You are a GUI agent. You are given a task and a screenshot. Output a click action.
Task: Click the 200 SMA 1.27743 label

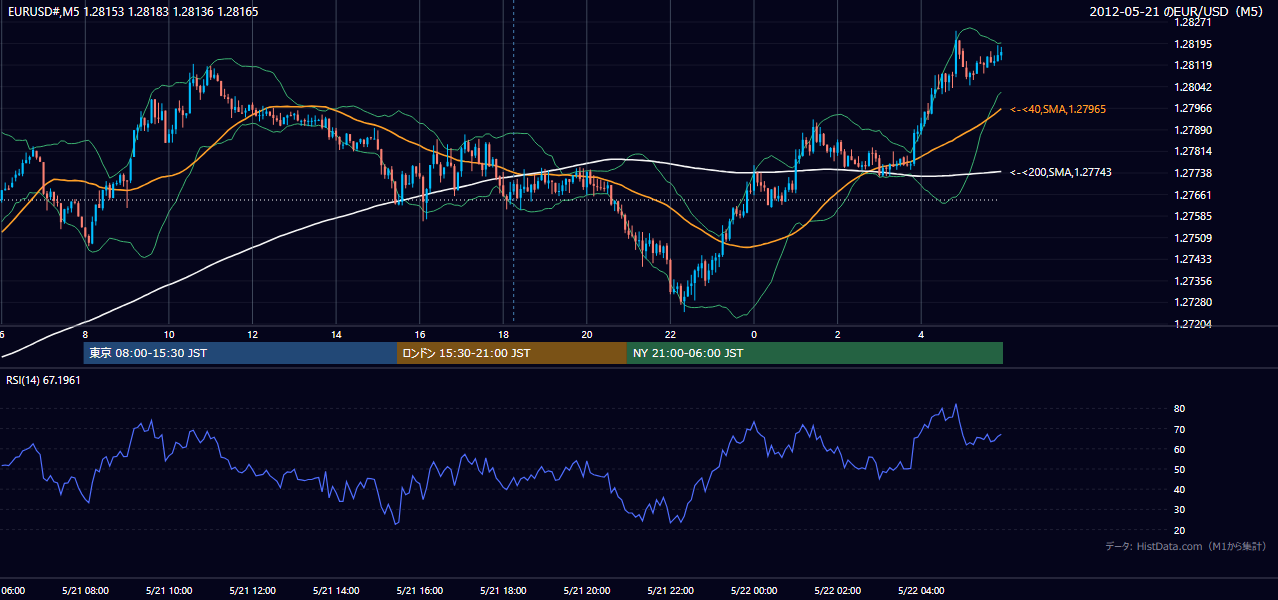click(1060, 172)
